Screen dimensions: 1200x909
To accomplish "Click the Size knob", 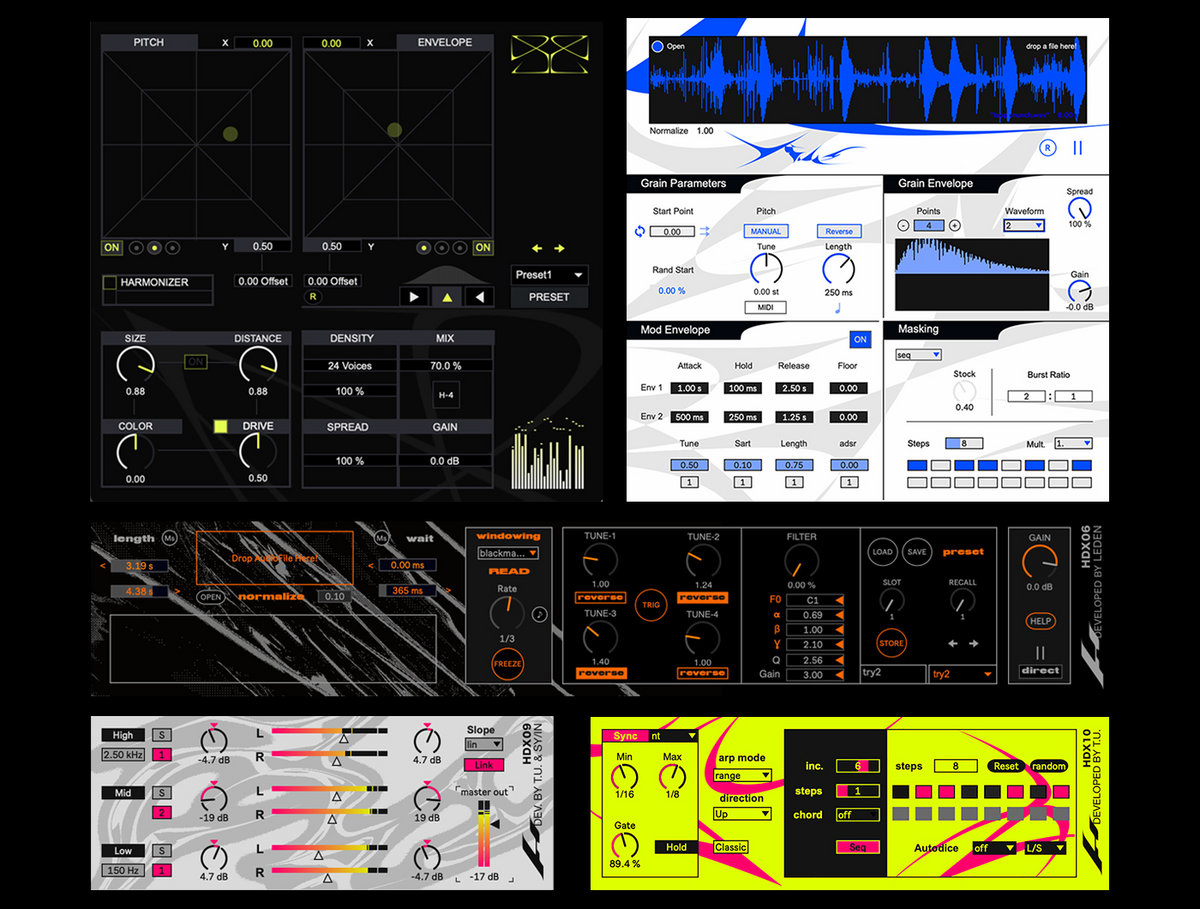I will point(135,367).
